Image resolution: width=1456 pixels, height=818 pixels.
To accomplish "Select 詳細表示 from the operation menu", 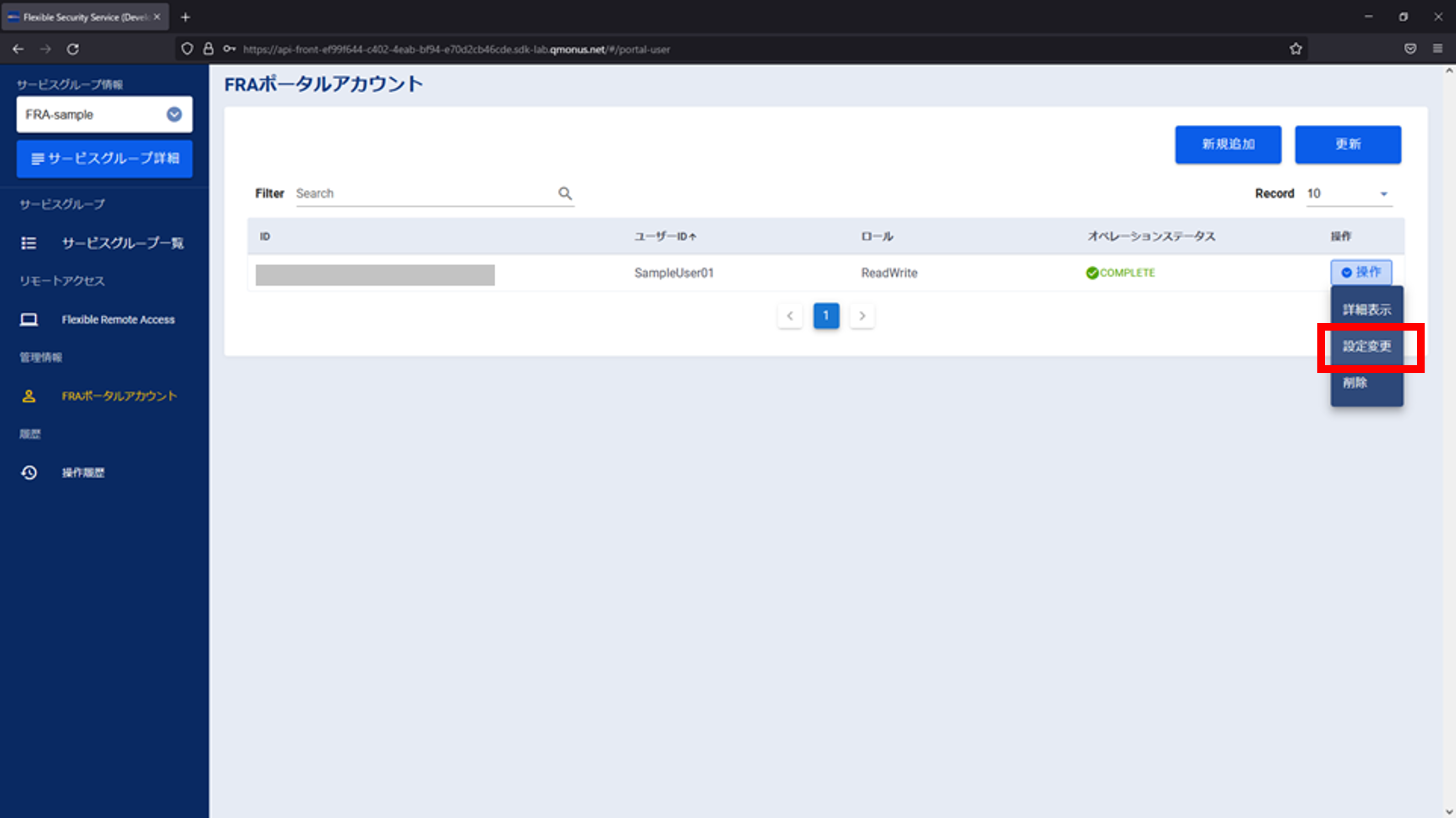I will (1366, 310).
